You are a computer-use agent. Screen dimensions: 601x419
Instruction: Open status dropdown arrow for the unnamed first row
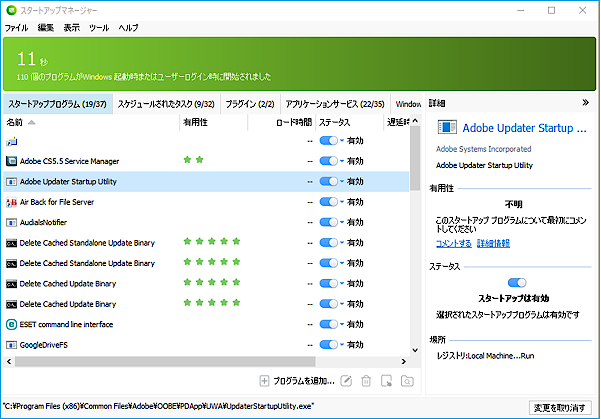click(x=342, y=141)
